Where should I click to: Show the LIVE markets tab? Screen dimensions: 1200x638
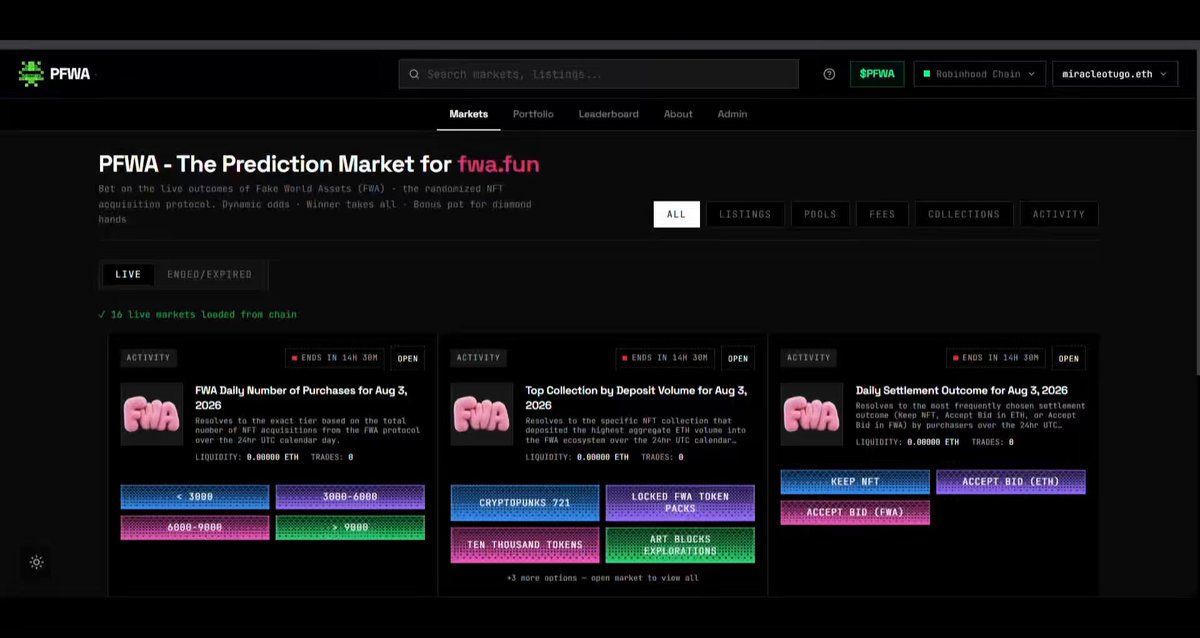[128, 274]
